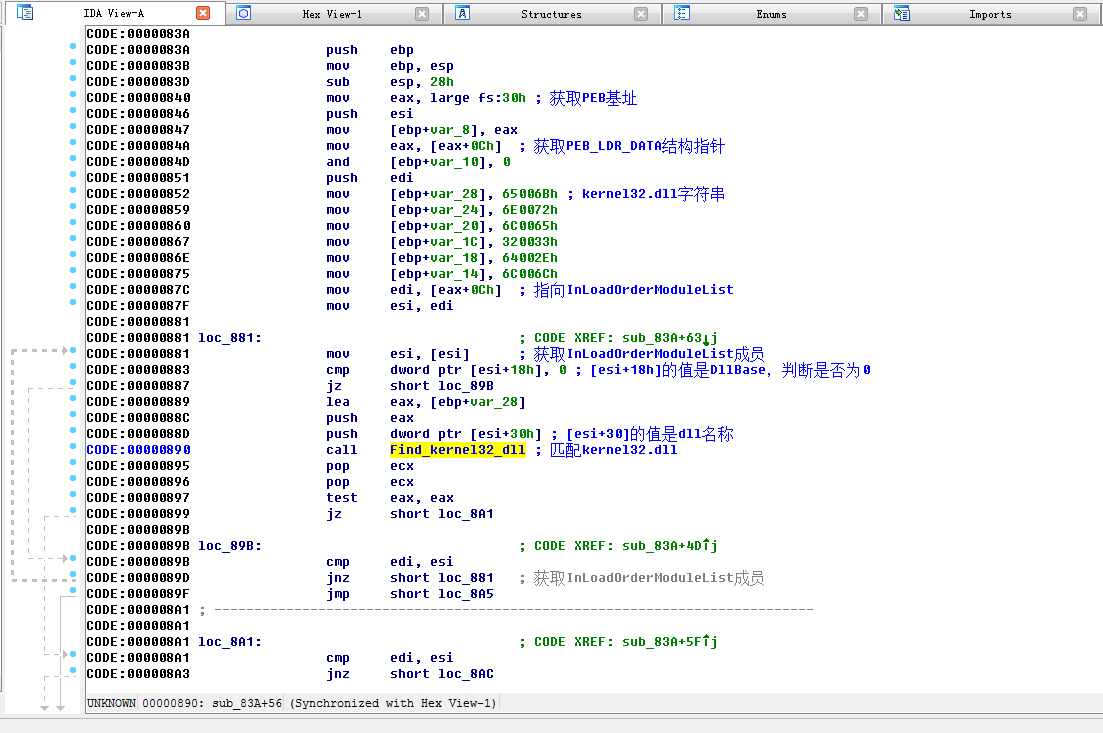This screenshot has height=733, width=1103.
Task: Click the UNKNOWN status bar field
Action: [111, 703]
